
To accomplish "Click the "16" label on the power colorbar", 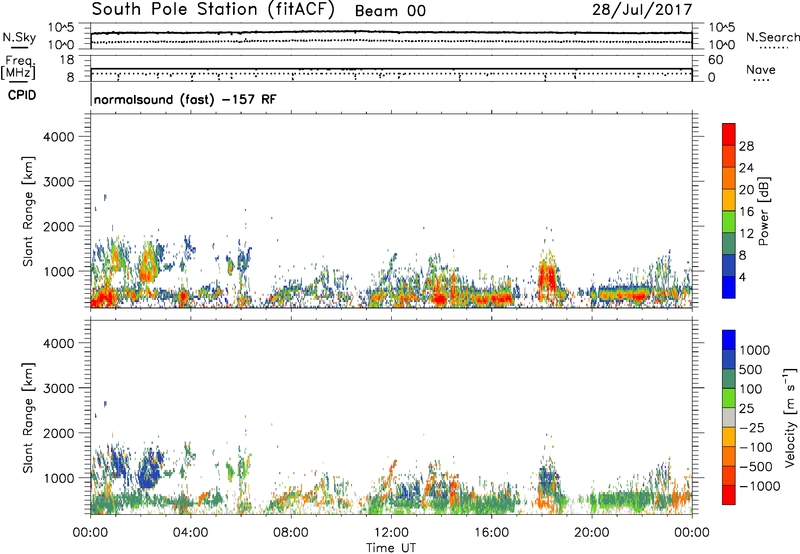I will coord(746,212).
